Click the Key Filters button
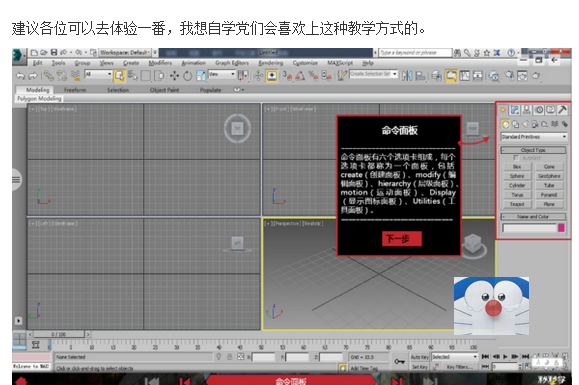Viewport: 579px width, 385px height. pyautogui.click(x=460, y=367)
